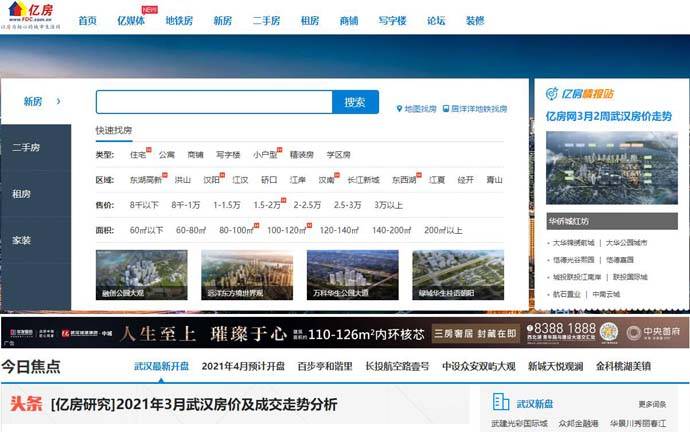690x432 pixels.
Task: Select the 新城天悦观澜 tab
Action: [x=555, y=366]
